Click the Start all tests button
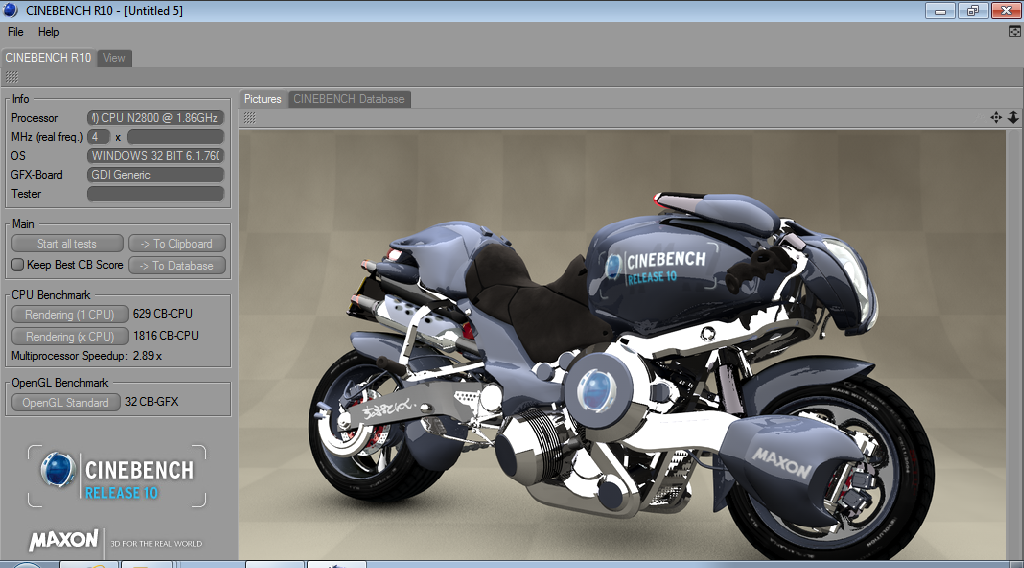This screenshot has height=568, width=1024. [67, 244]
